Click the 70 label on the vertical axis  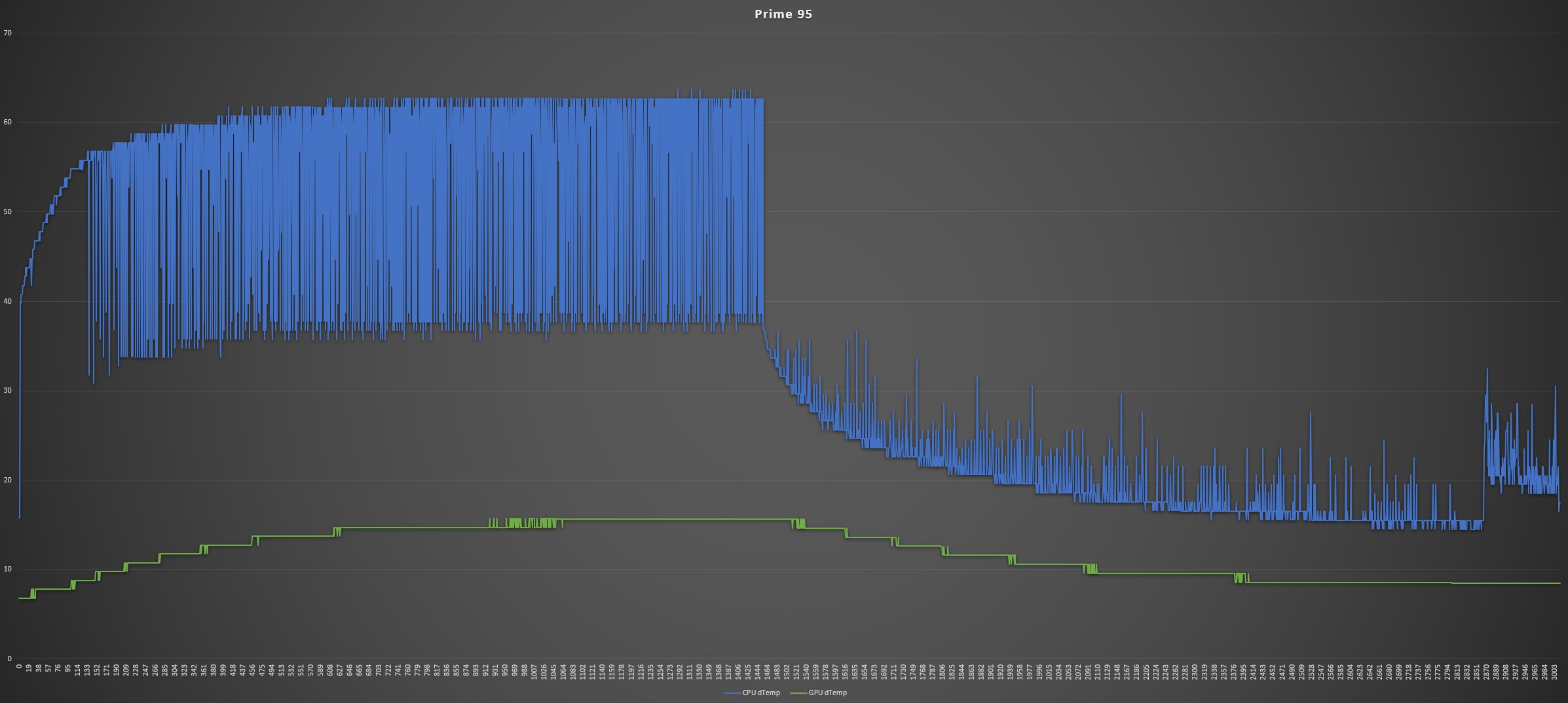(7, 33)
